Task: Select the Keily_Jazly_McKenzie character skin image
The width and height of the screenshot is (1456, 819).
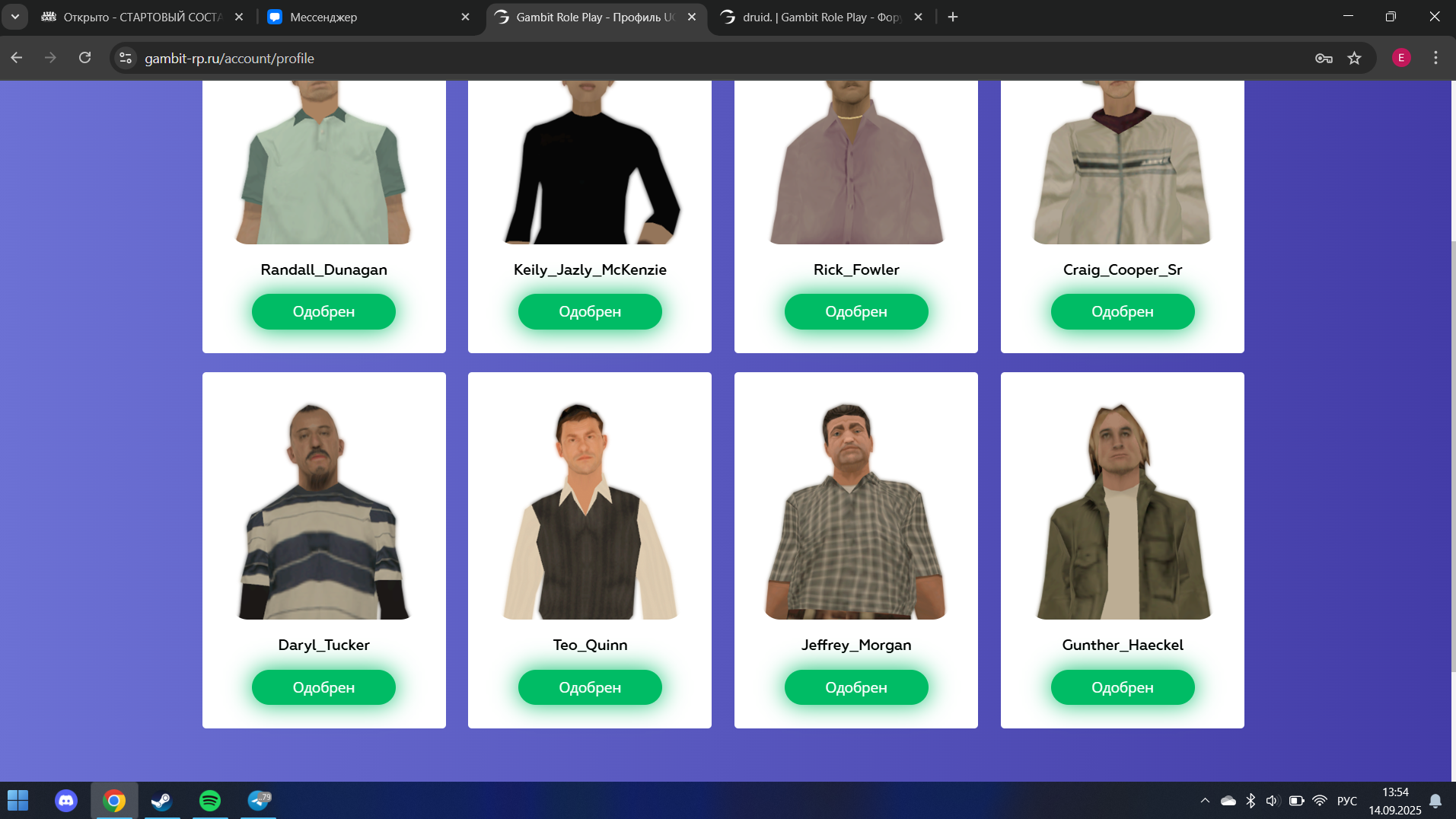Action: pyautogui.click(x=590, y=162)
